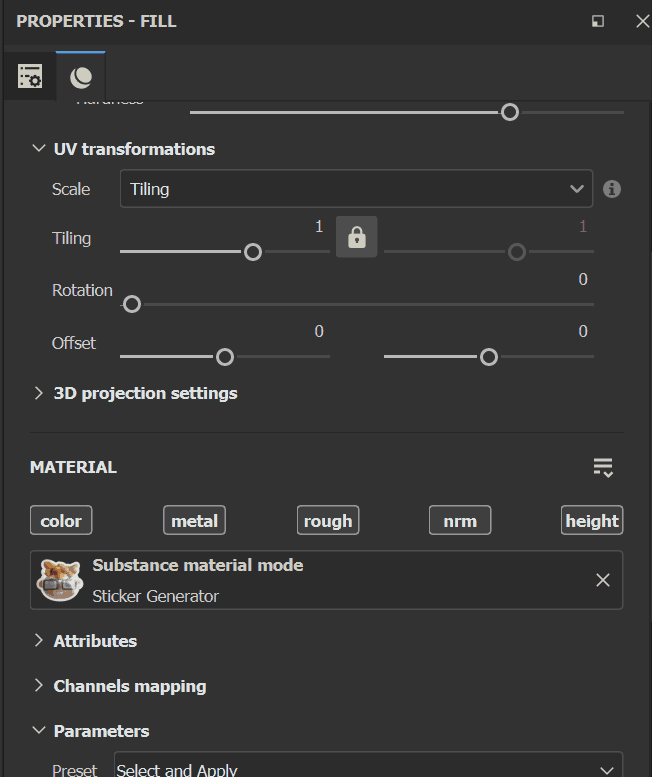652x777 pixels.
Task: Expand the Attributes section
Action: (x=39, y=641)
